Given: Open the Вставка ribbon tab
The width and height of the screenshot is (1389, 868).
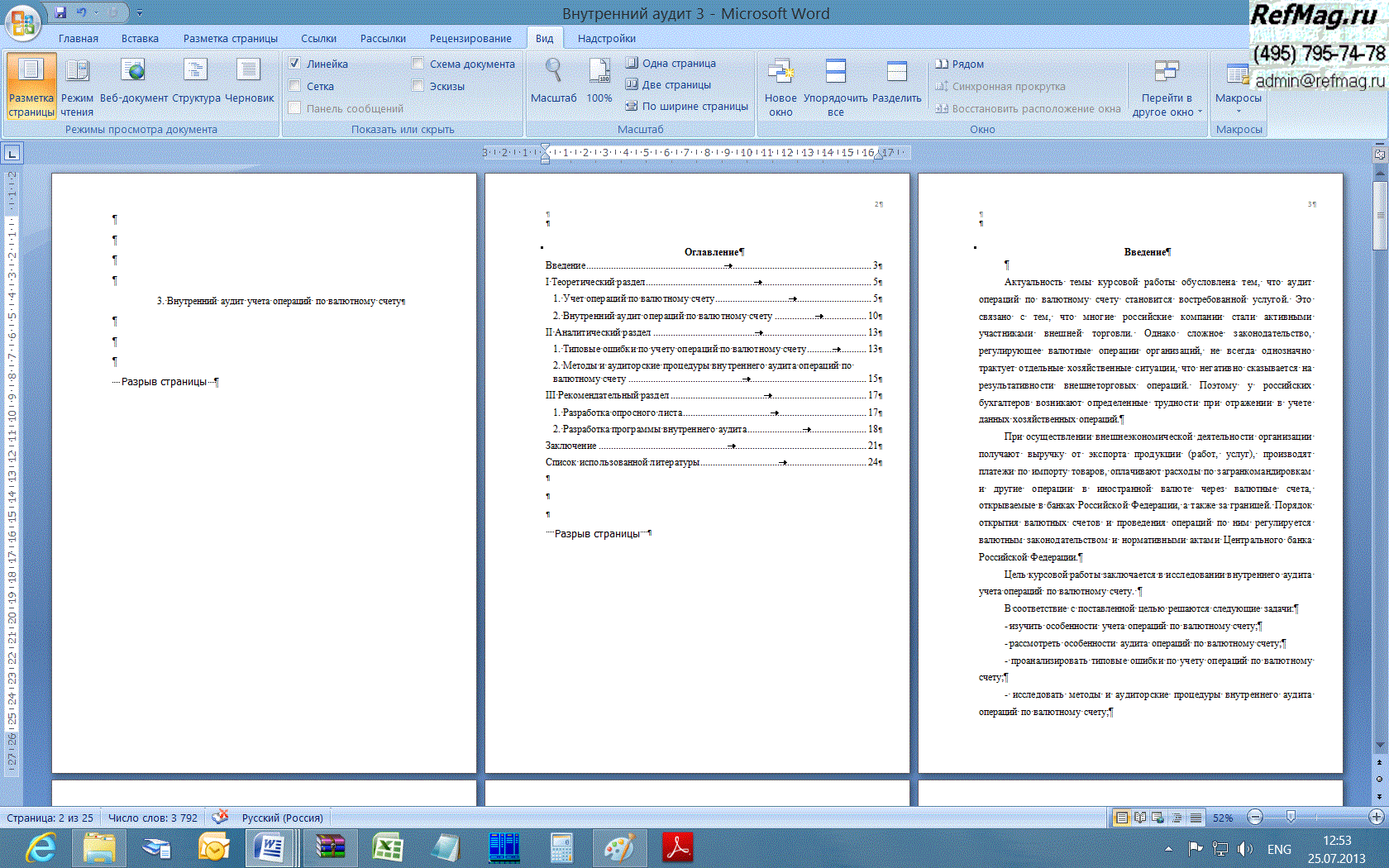Looking at the screenshot, I should pyautogui.click(x=140, y=38).
